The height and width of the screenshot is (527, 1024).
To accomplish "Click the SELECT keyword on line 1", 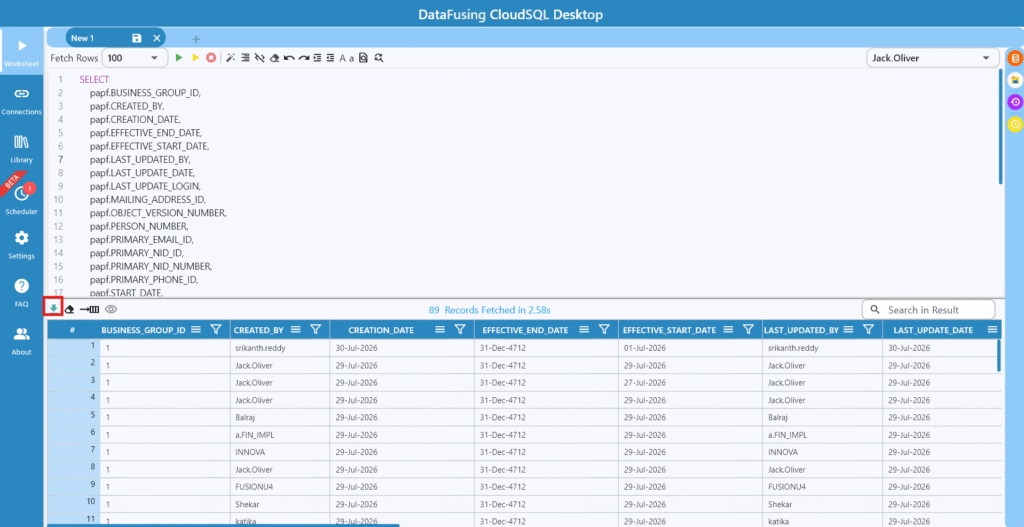I will [x=95, y=80].
